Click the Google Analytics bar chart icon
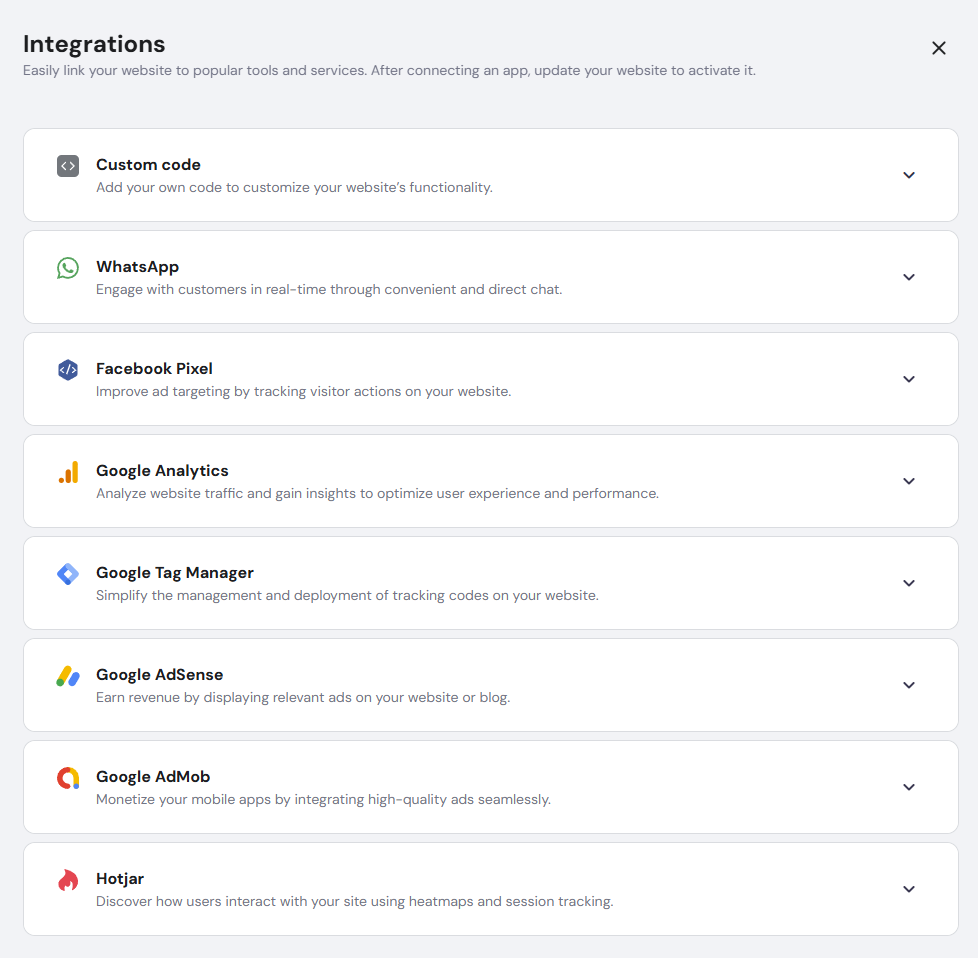 pos(69,472)
